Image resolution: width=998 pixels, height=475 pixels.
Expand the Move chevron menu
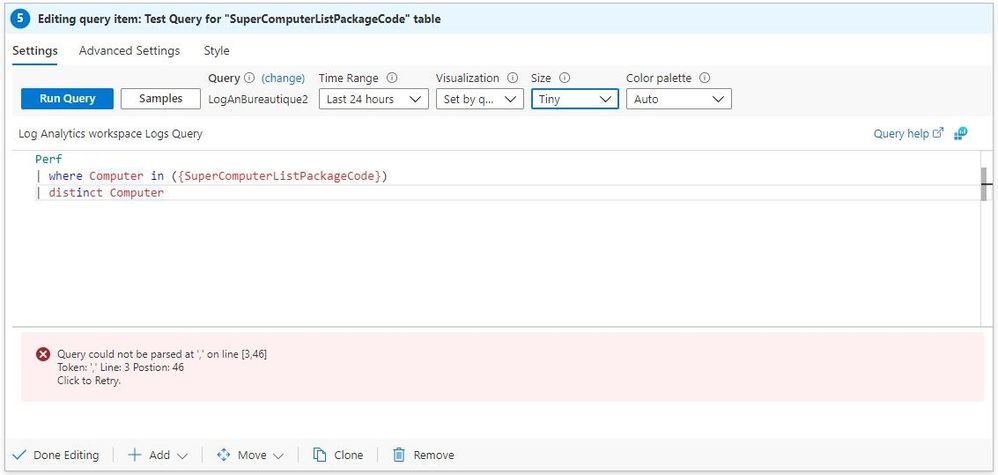(x=278, y=456)
